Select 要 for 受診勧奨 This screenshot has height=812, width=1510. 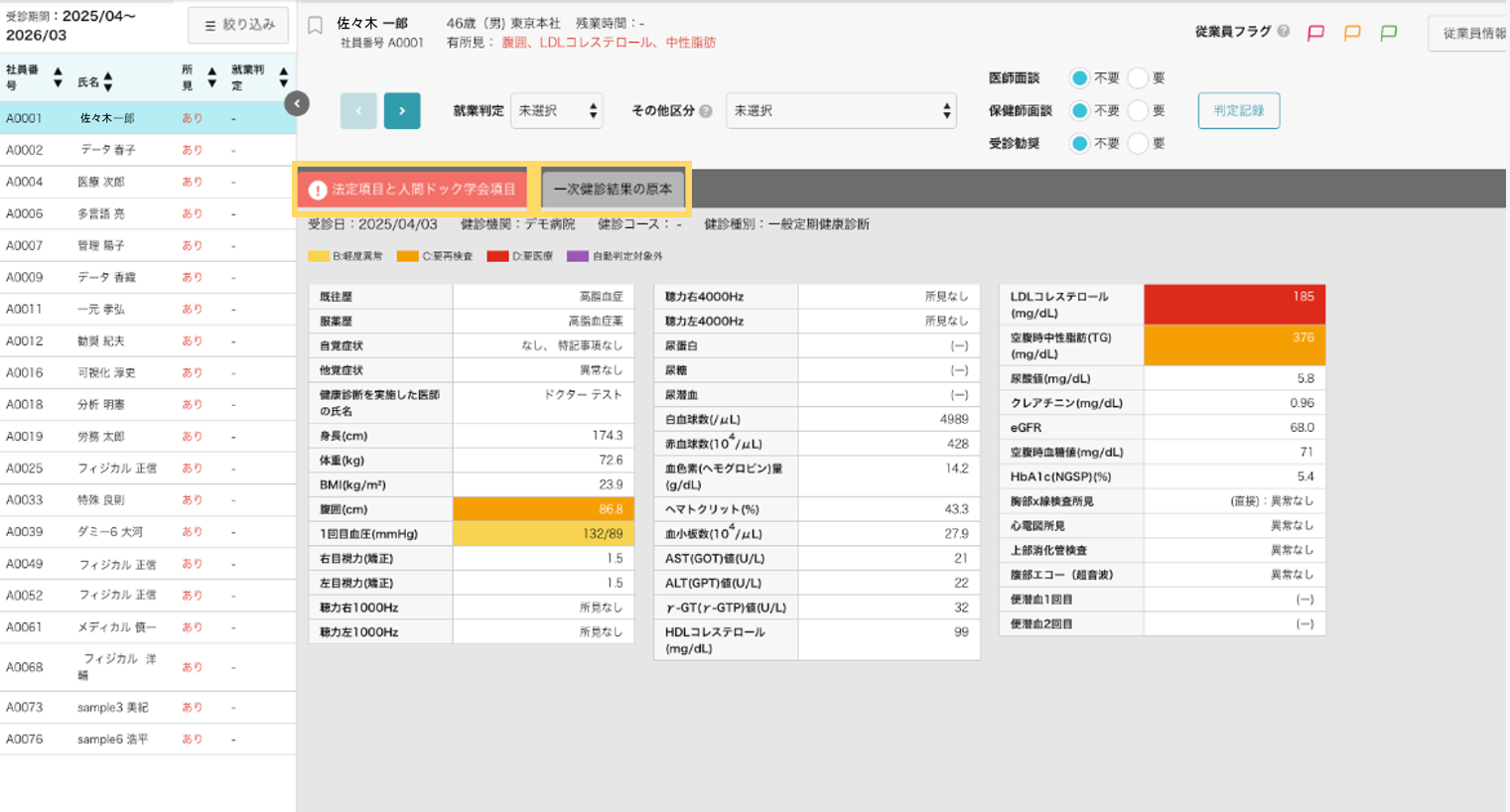coord(1138,143)
